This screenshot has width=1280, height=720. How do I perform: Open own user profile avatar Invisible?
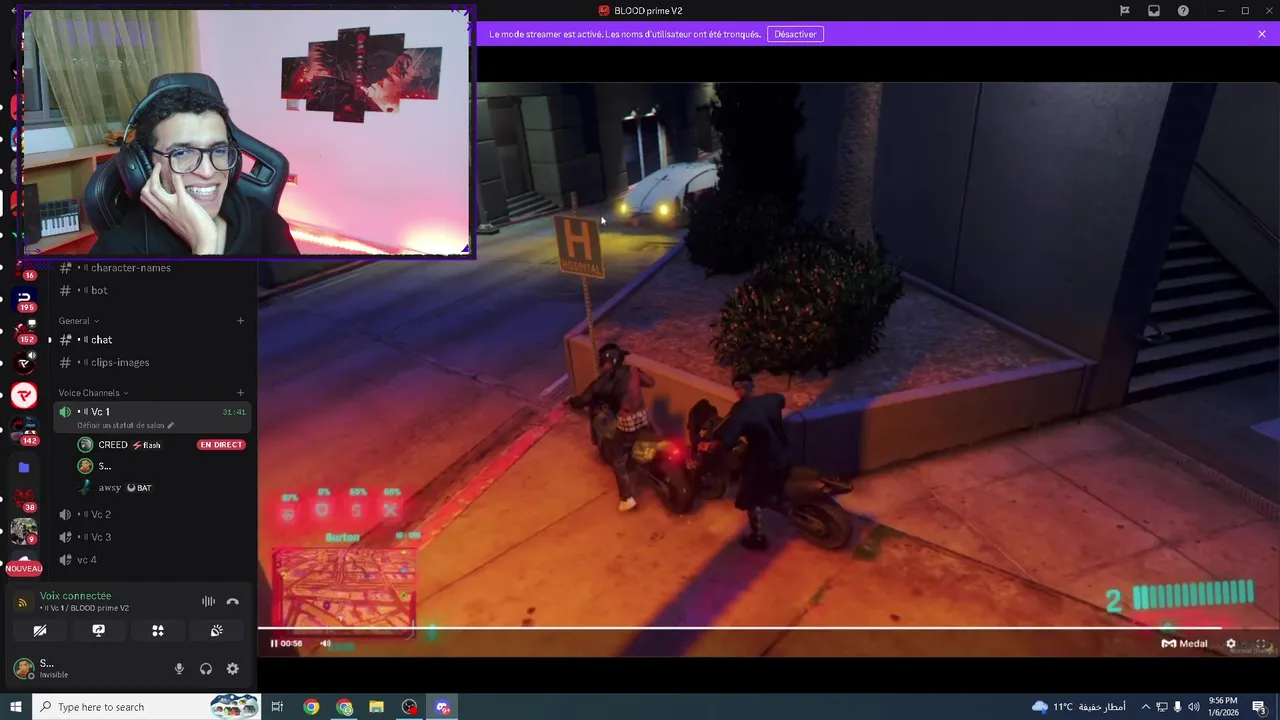click(23, 669)
